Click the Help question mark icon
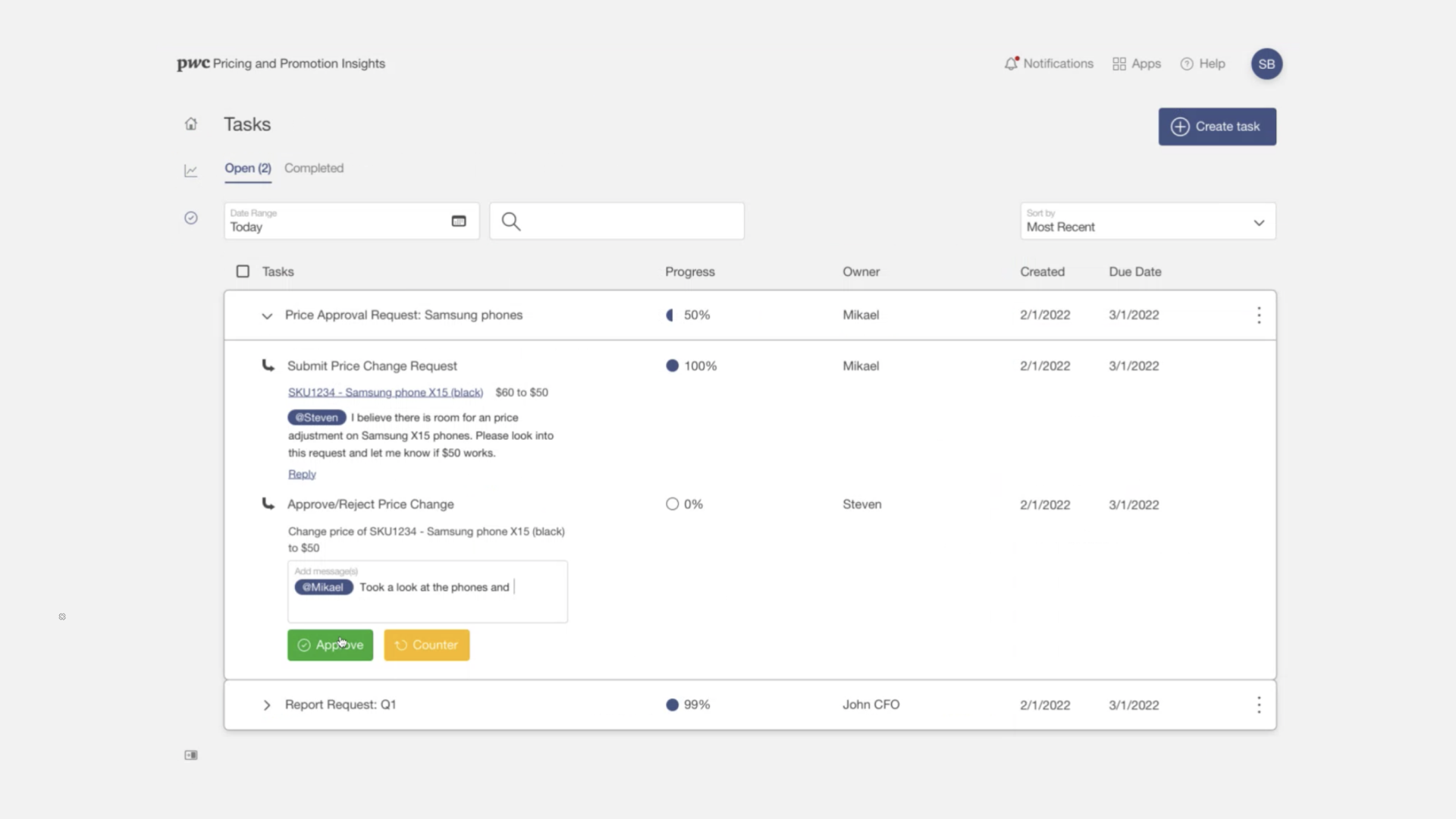This screenshot has width=1456, height=819. [x=1187, y=64]
